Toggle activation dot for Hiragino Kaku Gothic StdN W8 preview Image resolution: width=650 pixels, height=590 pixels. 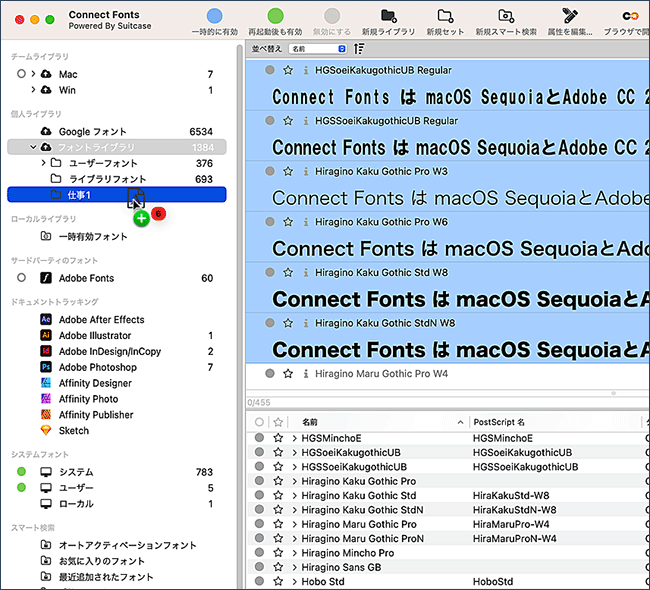coord(270,323)
